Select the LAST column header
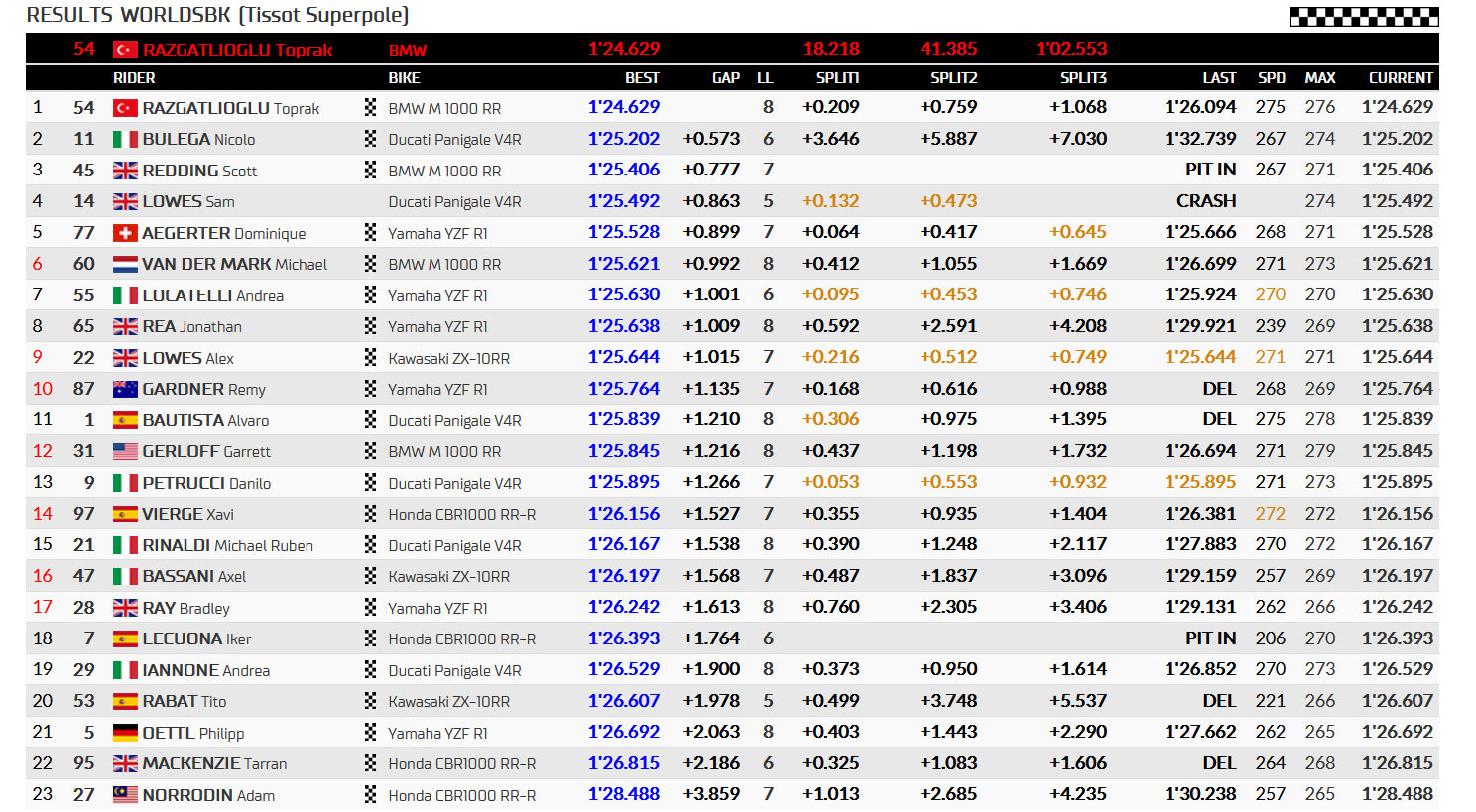1476x812 pixels. [x=1219, y=78]
